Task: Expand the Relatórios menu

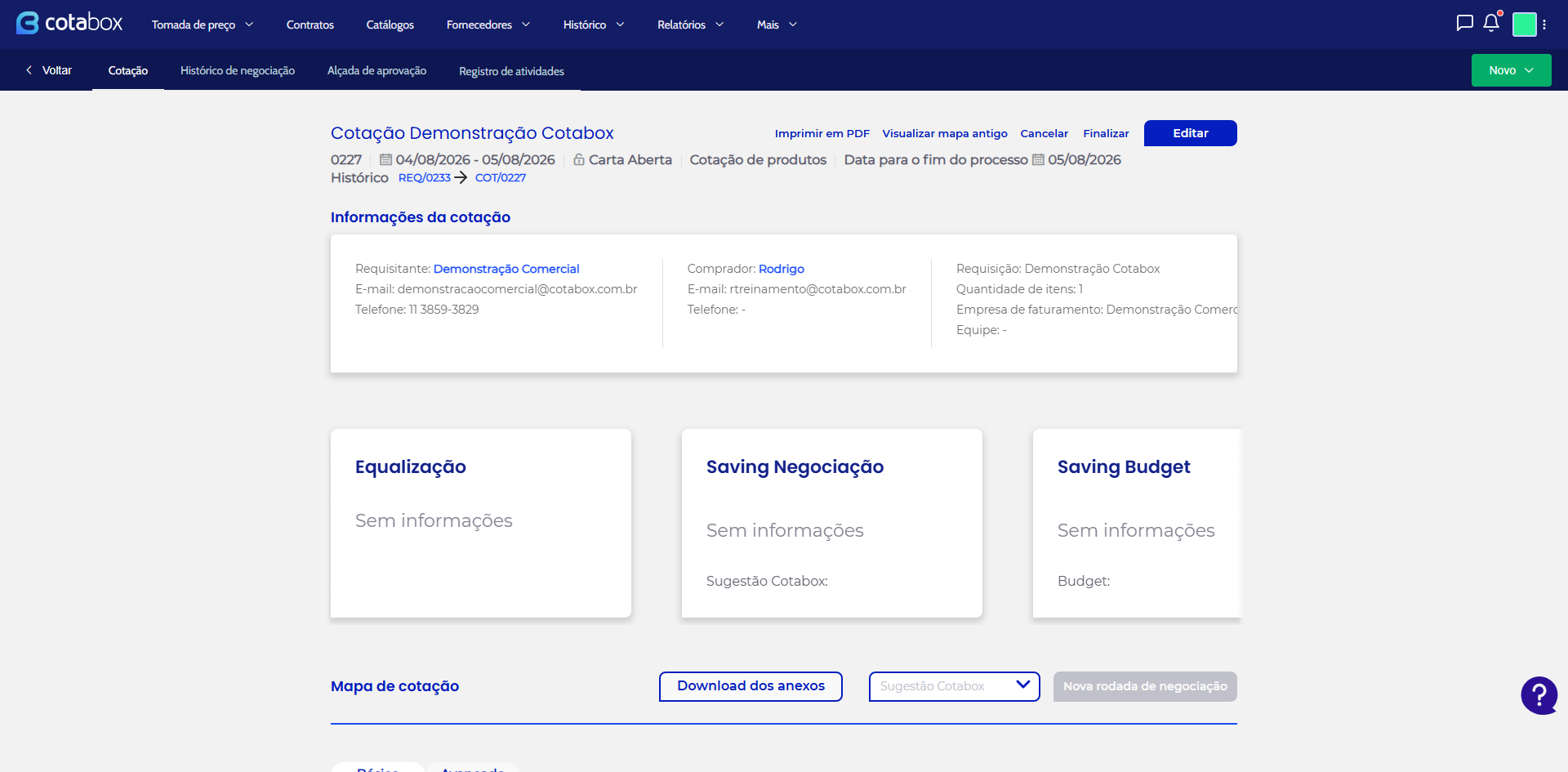Action: pyautogui.click(x=691, y=25)
